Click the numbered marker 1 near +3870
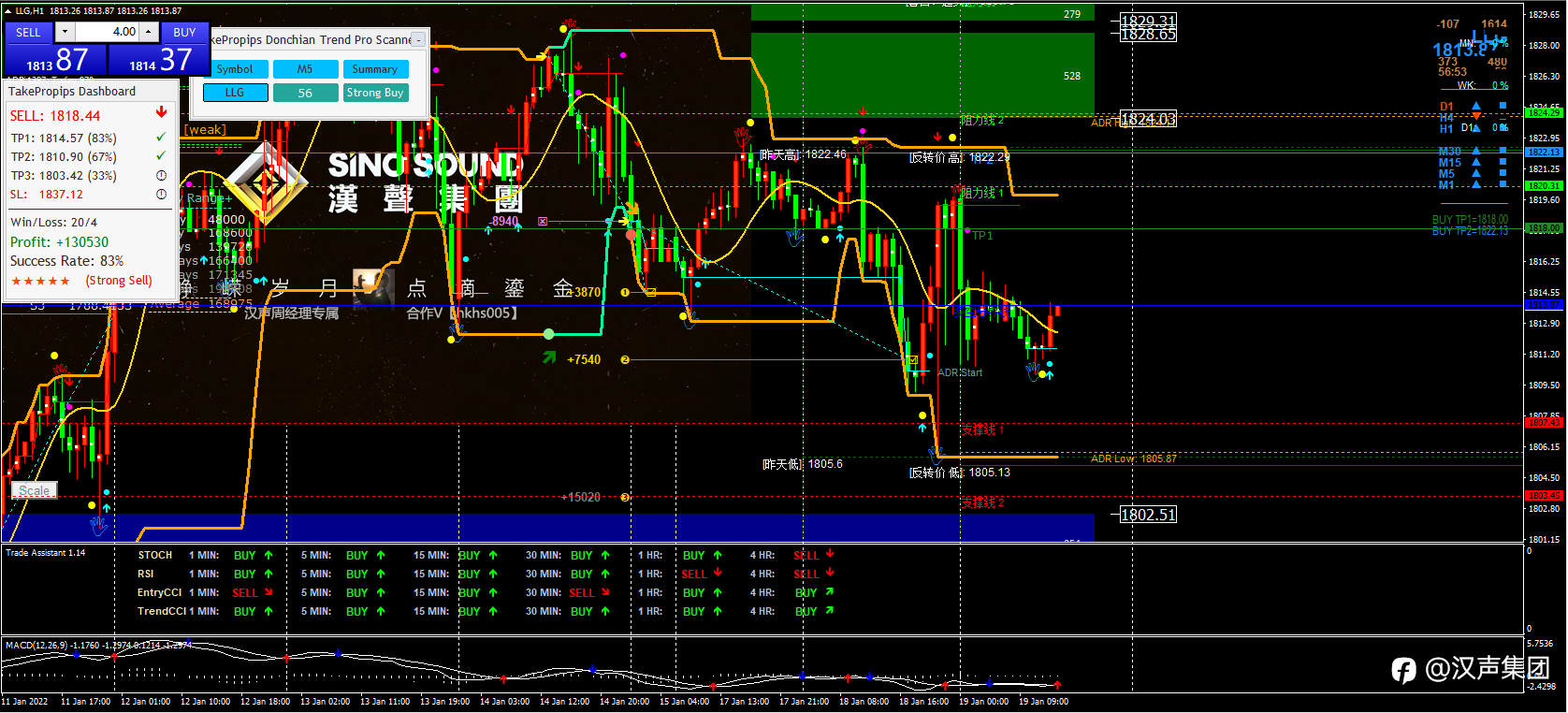Screen dimensions: 1568x713 pos(625,292)
